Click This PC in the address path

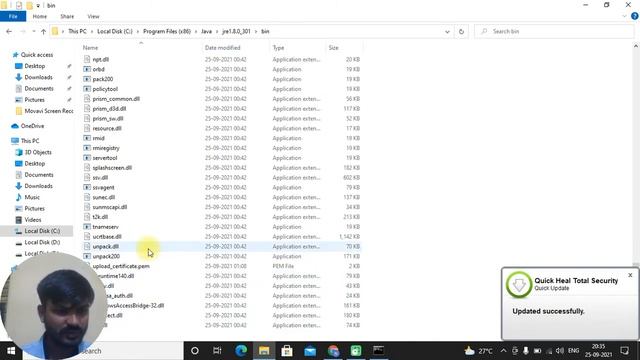pyautogui.click(x=77, y=31)
